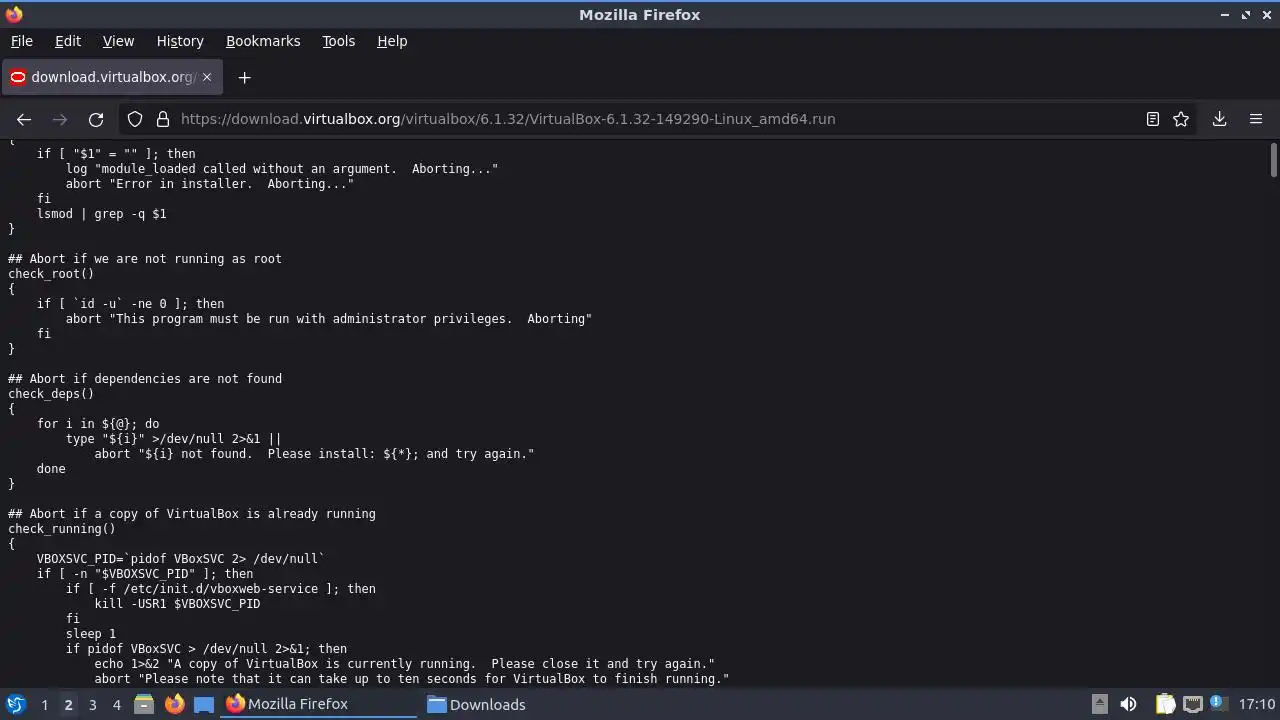Image resolution: width=1280 pixels, height=720 pixels.
Task: Open the History menu
Action: [180, 41]
